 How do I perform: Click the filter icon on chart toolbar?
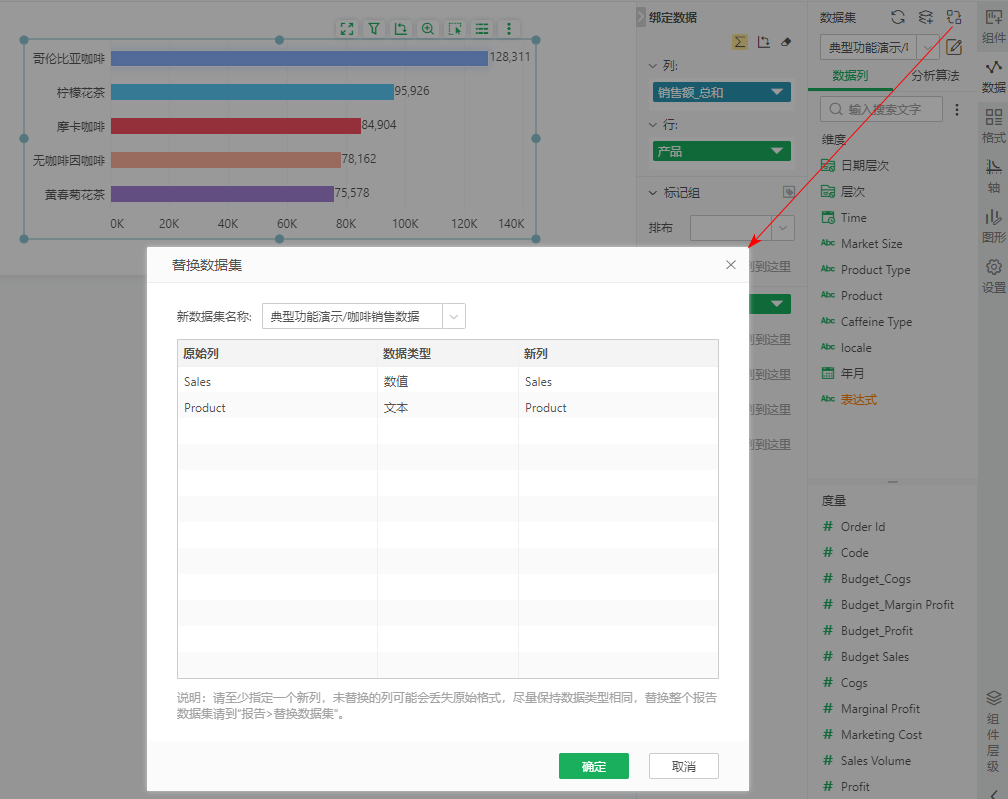[374, 29]
